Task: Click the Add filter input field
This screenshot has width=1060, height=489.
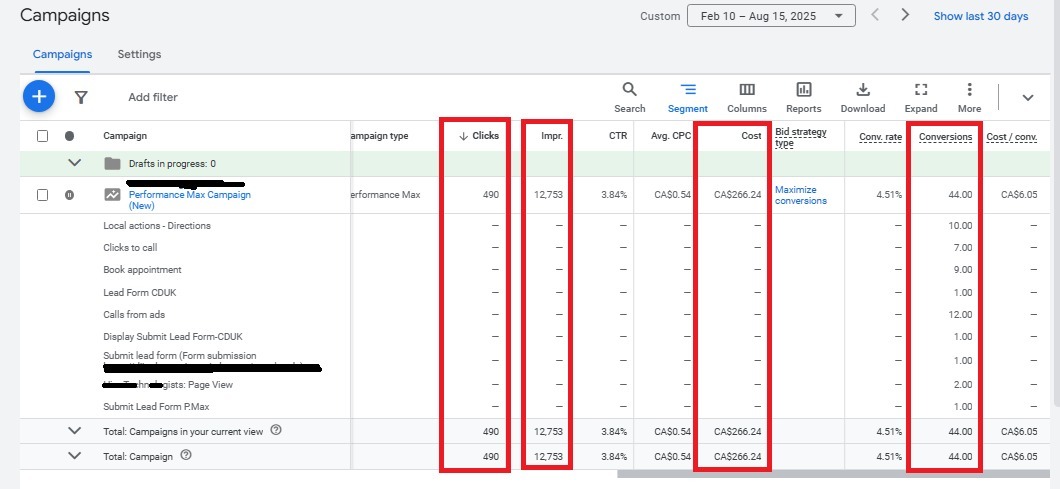Action: click(x=153, y=97)
